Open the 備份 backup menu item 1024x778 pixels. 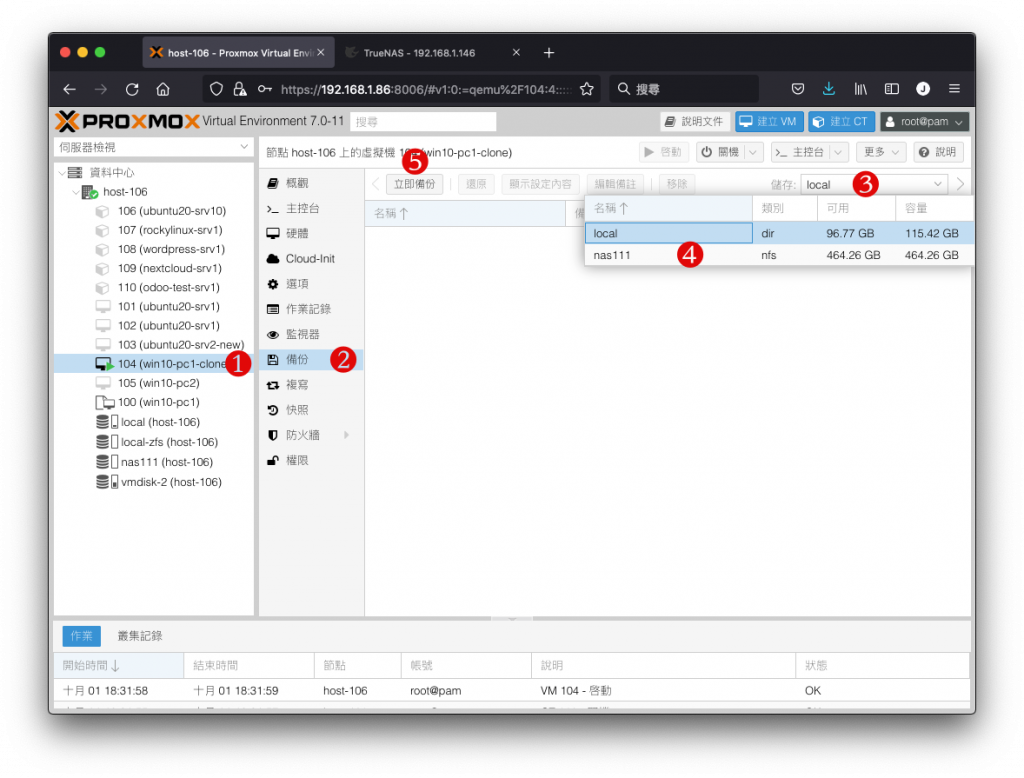312,359
